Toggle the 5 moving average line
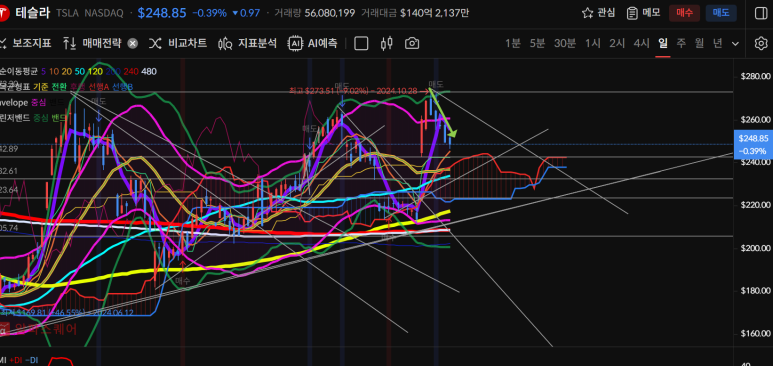Image resolution: width=773 pixels, height=366 pixels. click(43, 72)
